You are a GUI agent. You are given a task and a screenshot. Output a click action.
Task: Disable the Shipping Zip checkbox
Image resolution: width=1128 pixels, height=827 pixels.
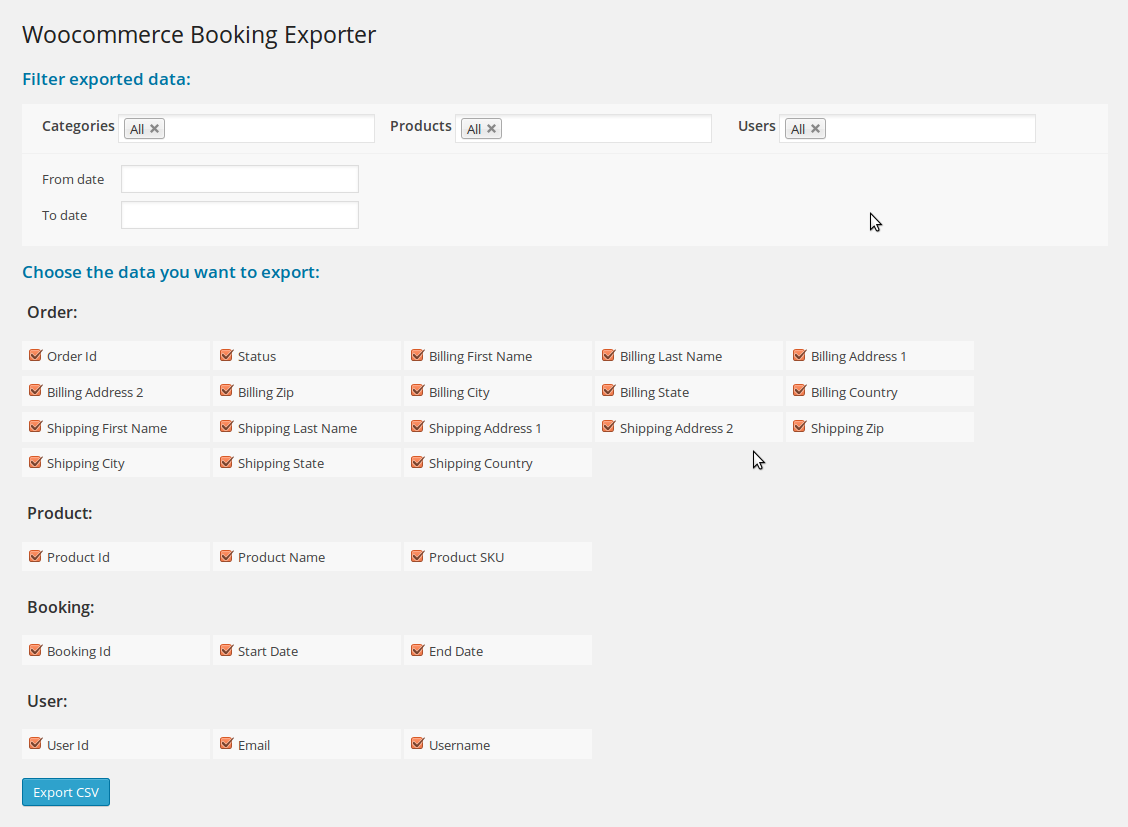click(x=799, y=427)
